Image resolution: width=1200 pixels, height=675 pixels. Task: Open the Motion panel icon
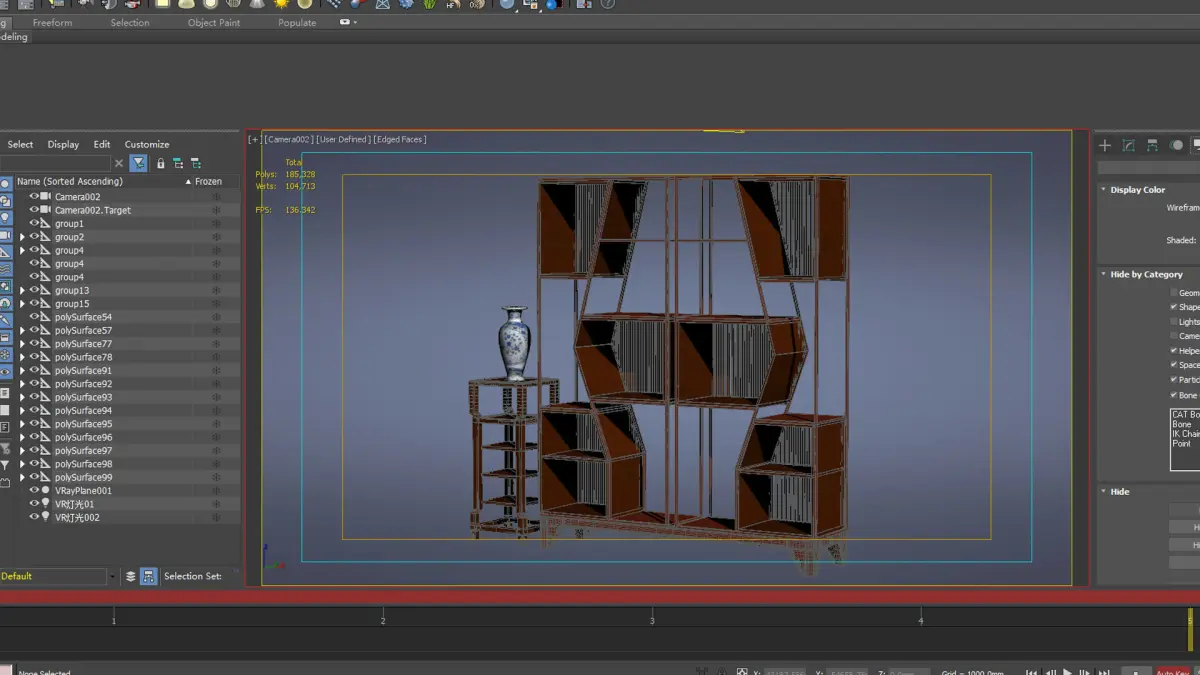coord(1177,145)
